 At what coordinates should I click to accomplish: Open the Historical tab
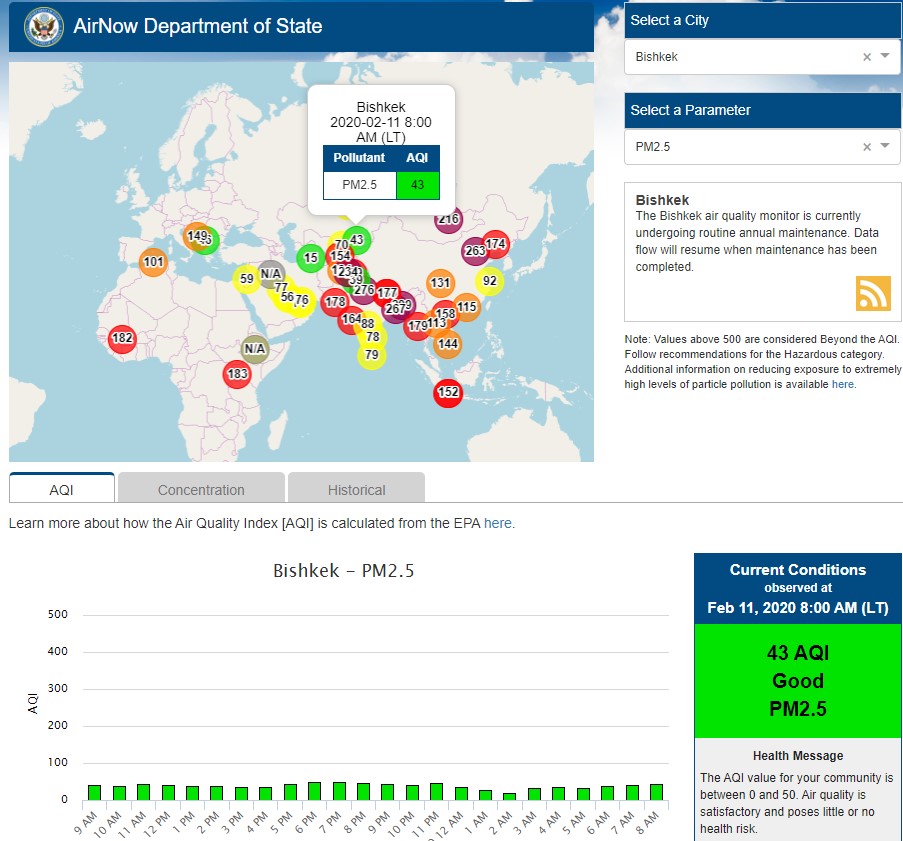(356, 490)
